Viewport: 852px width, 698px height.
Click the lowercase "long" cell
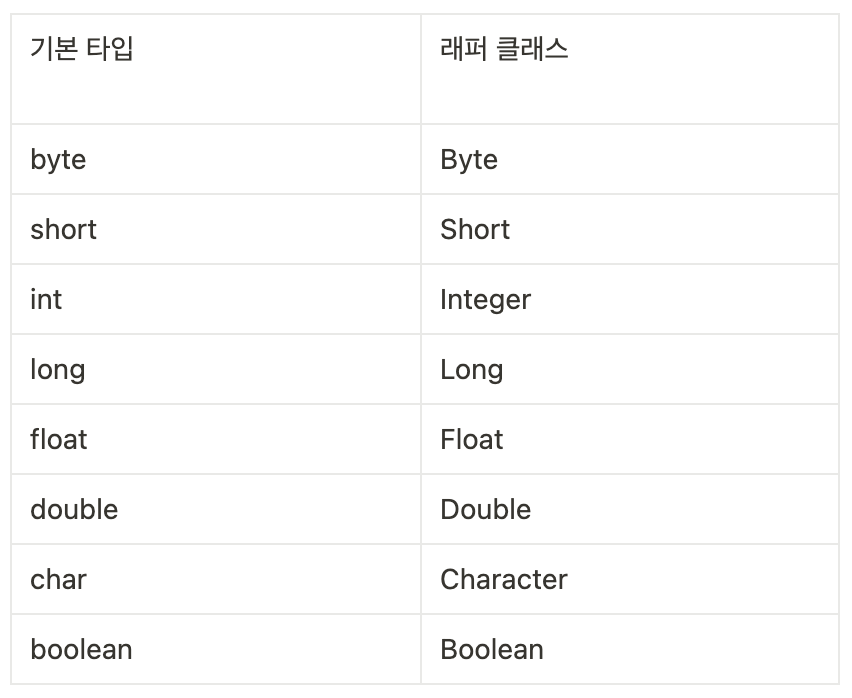tap(57, 370)
